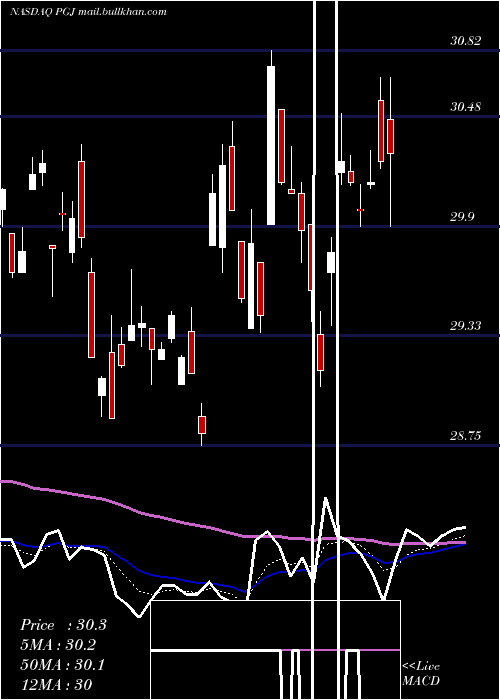Click the 5MA : 30.2 value

58,645
